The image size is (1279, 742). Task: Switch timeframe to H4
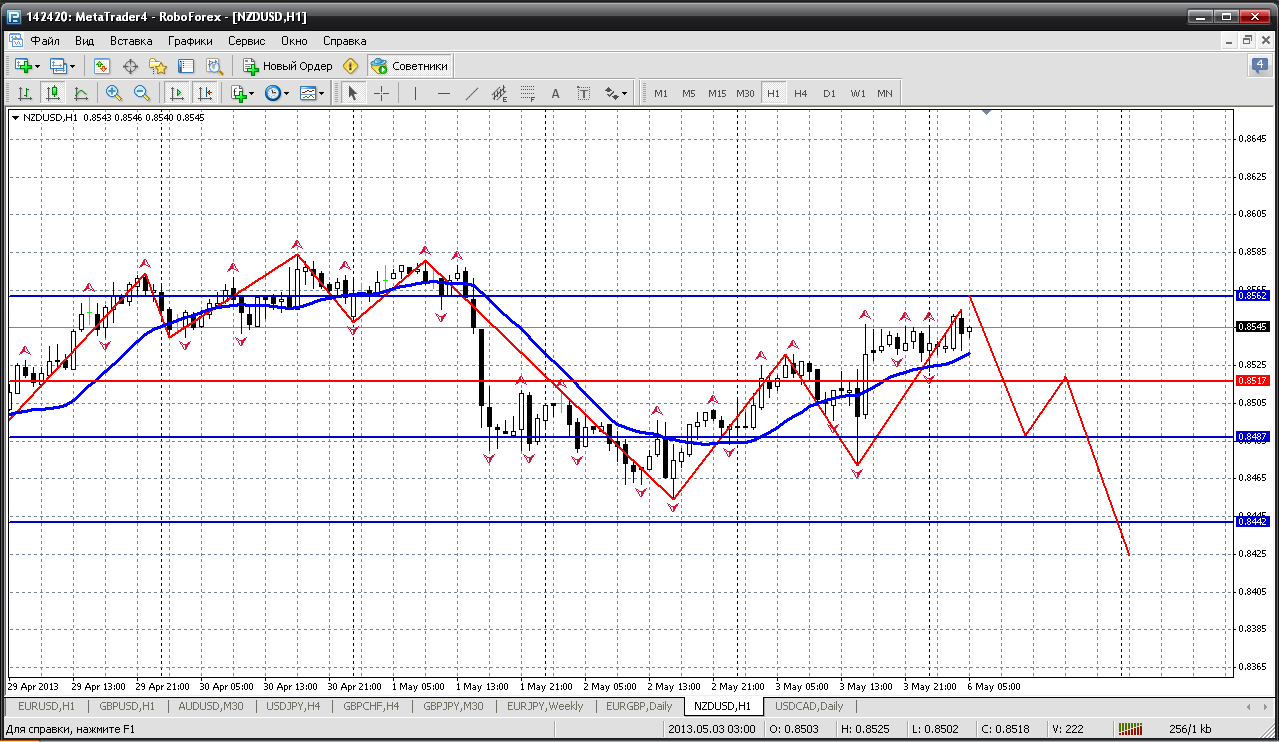pos(801,93)
